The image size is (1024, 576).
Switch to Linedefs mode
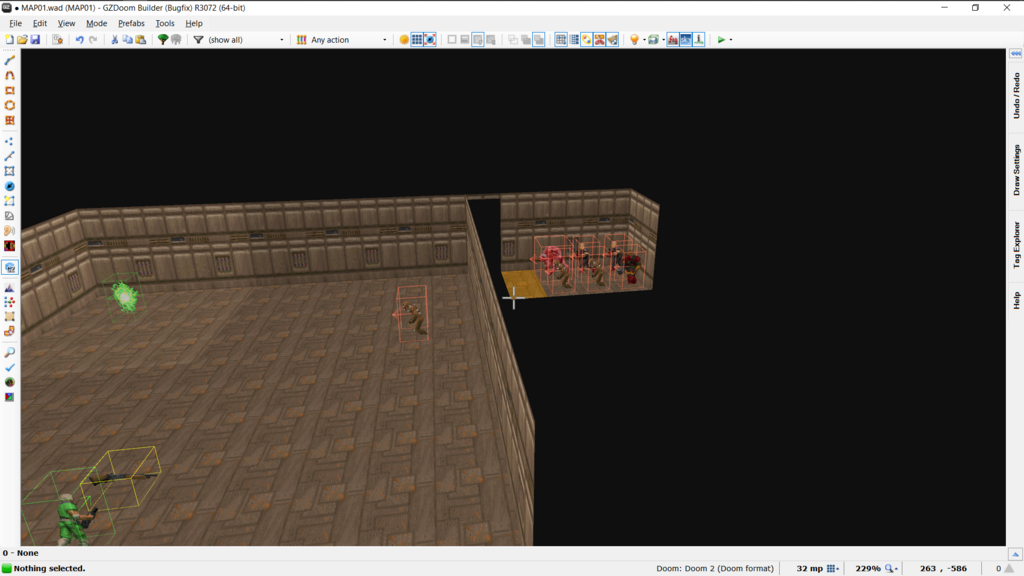pyautogui.click(x=9, y=156)
